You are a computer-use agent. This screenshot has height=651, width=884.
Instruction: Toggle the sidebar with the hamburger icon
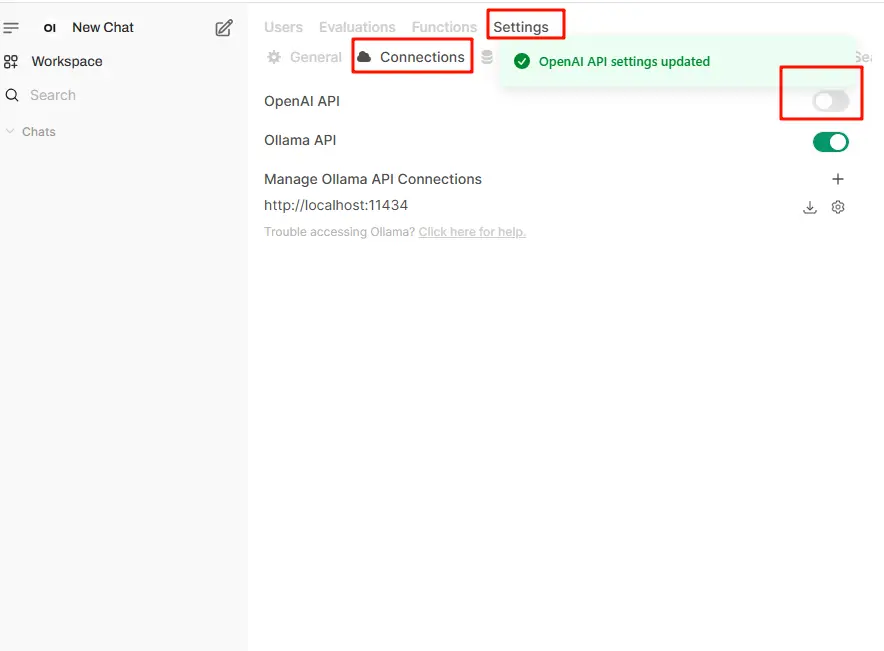coord(12,28)
